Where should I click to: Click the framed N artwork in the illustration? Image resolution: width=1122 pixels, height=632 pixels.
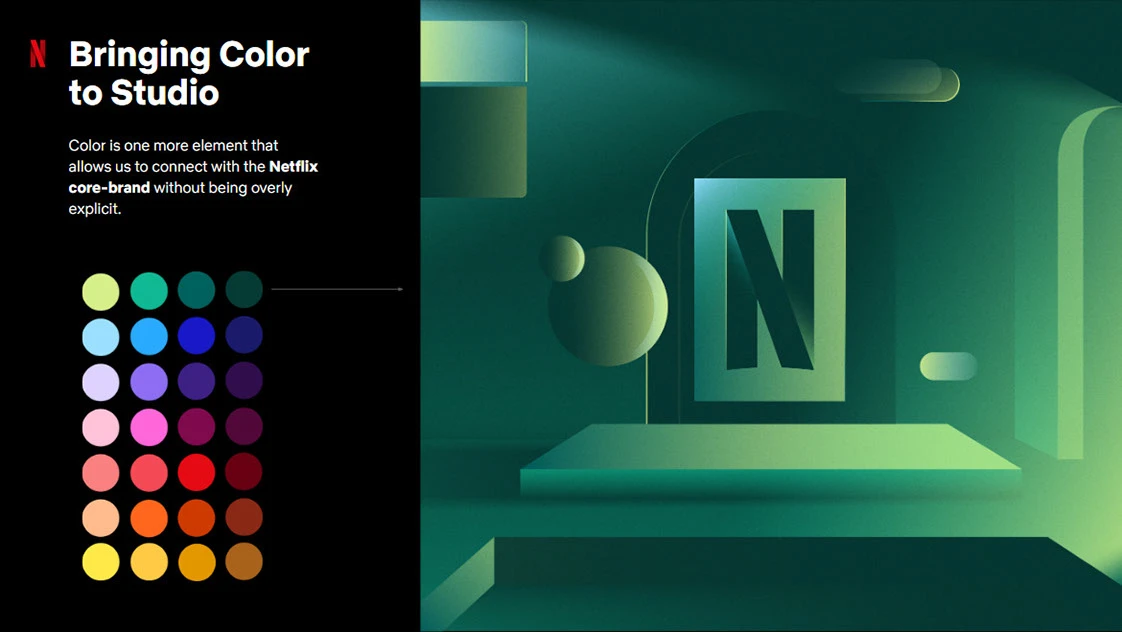[770, 289]
